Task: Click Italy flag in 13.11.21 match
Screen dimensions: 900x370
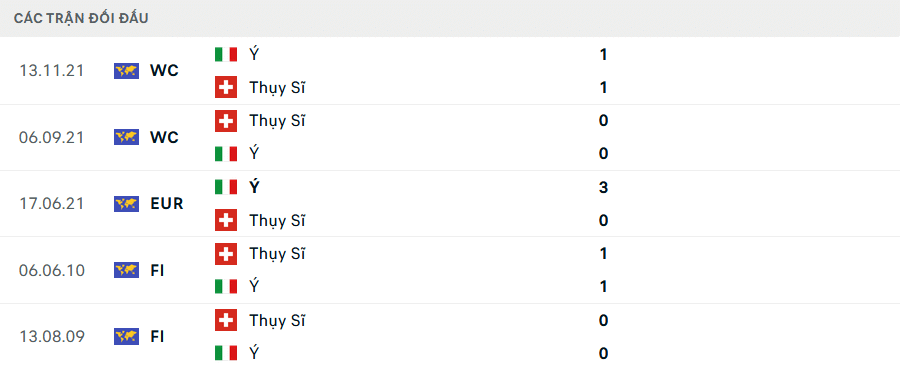Action: click(x=226, y=54)
